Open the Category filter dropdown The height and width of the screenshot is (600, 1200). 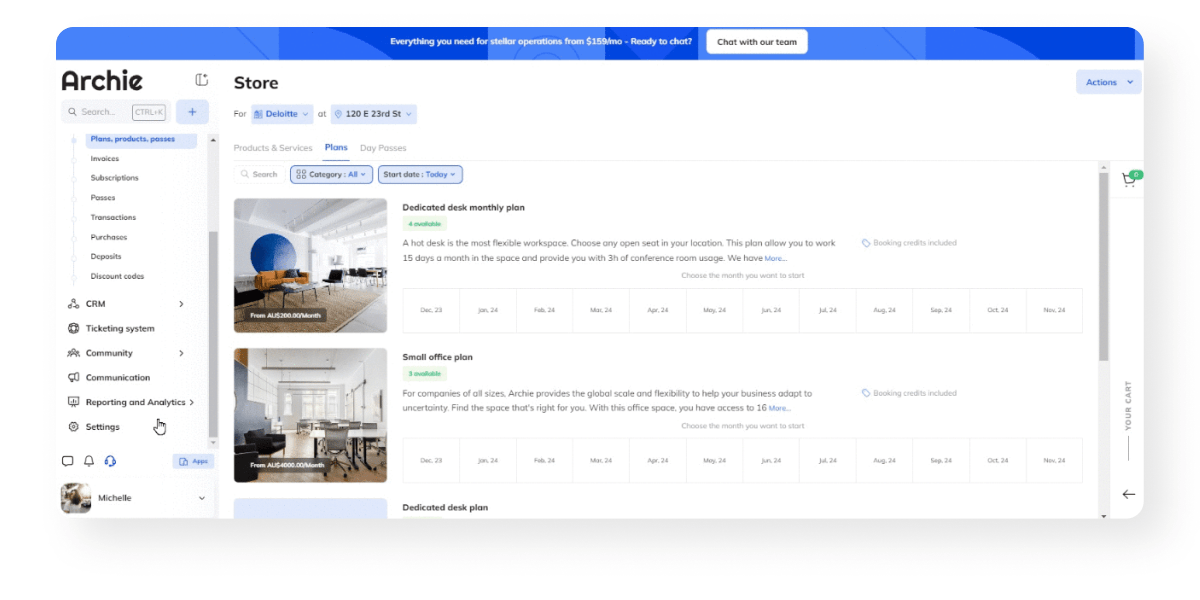pyautogui.click(x=331, y=174)
